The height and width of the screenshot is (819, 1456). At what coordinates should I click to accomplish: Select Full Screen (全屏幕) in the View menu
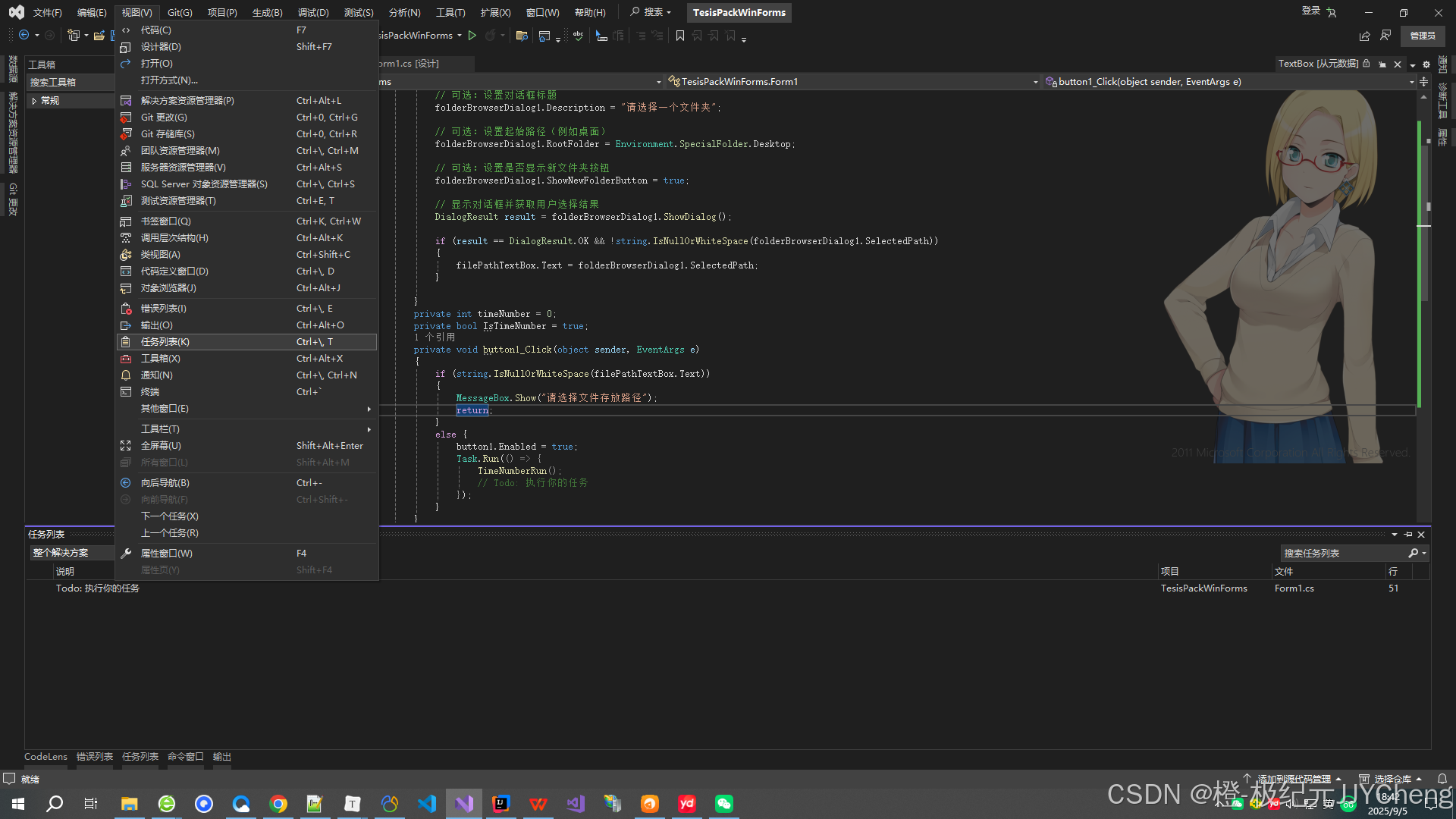pos(161,446)
